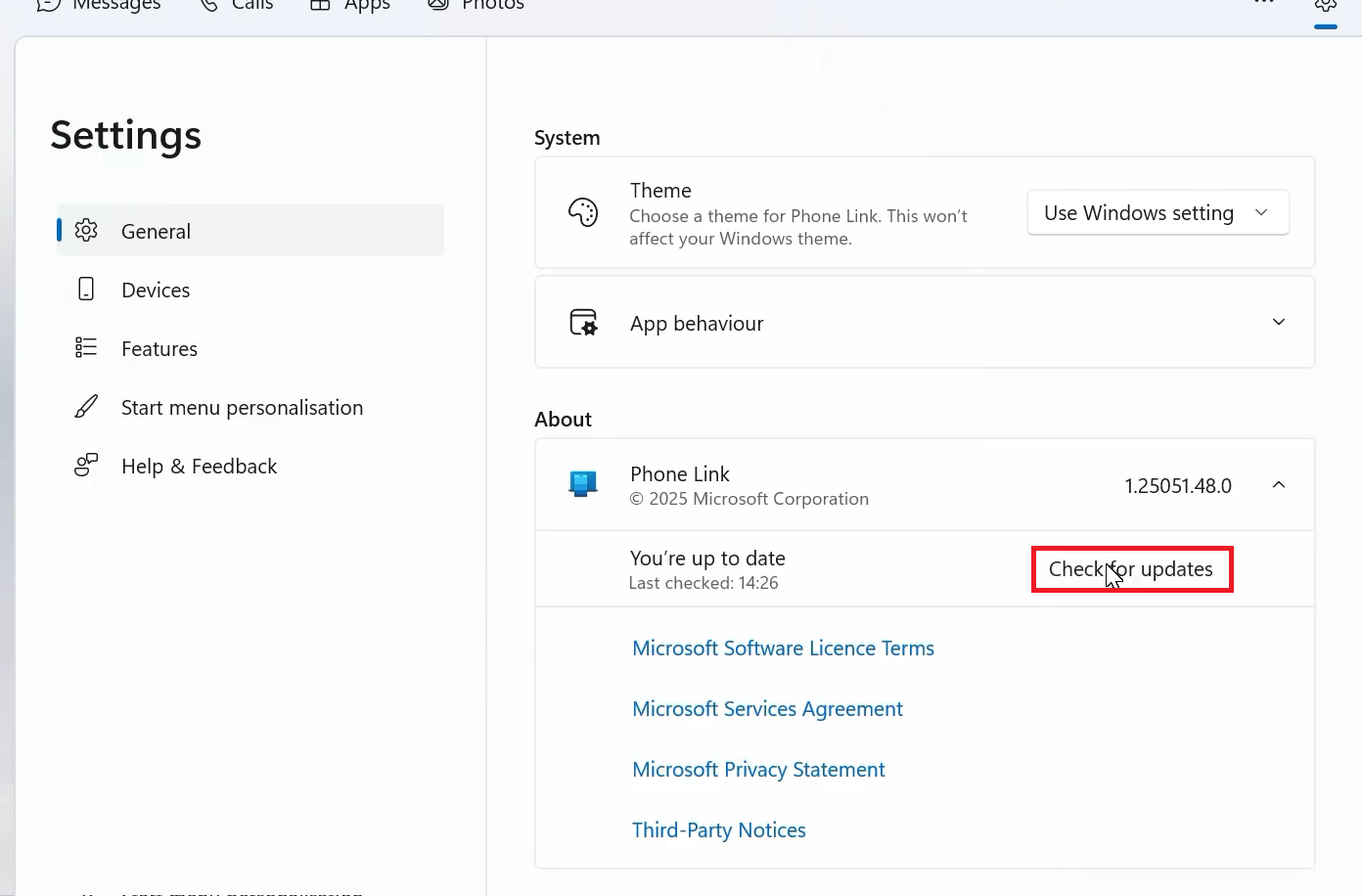
Task: Open the settings gear in top bar
Action: point(1326,5)
